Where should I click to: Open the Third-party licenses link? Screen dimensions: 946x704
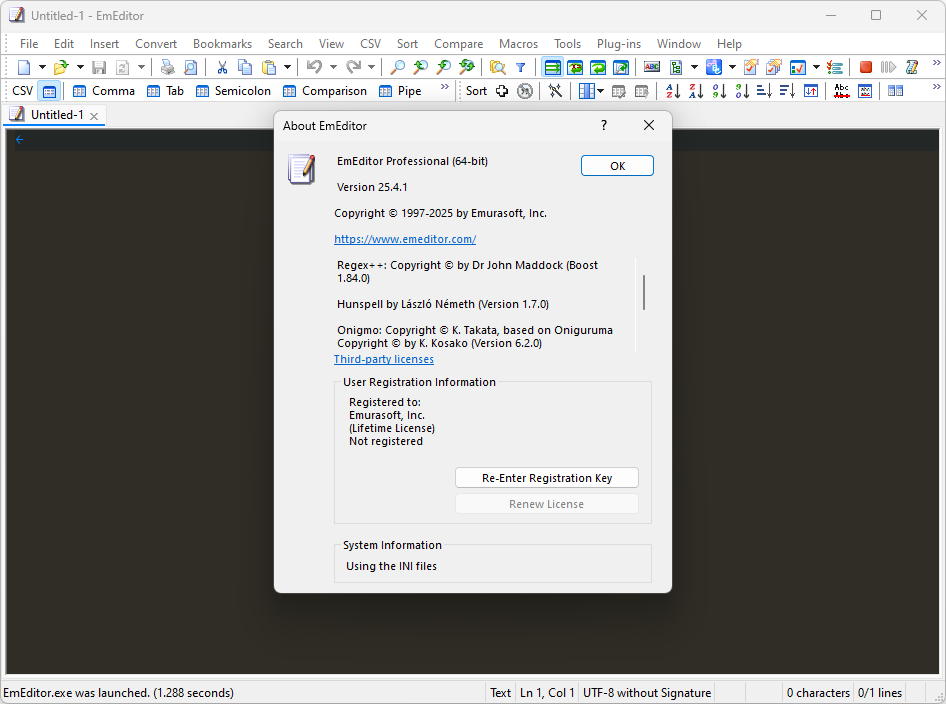(x=384, y=359)
